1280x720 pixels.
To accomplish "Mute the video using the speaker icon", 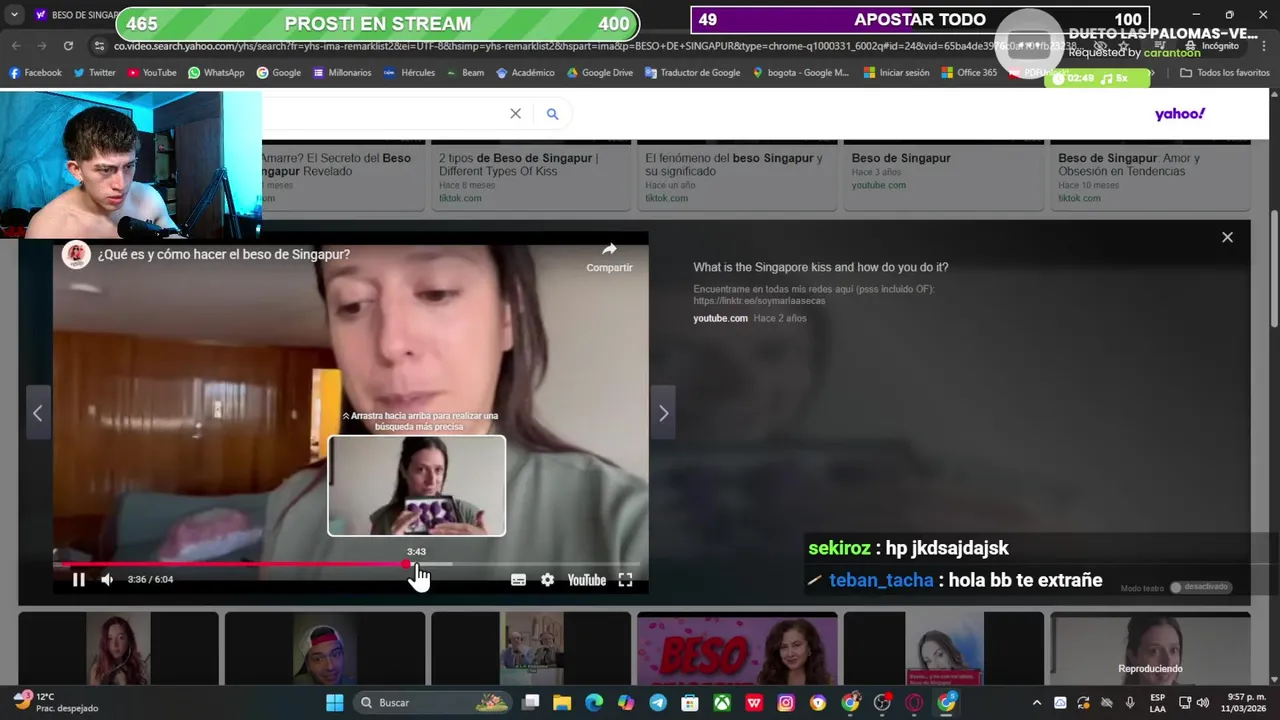I will [x=107, y=579].
